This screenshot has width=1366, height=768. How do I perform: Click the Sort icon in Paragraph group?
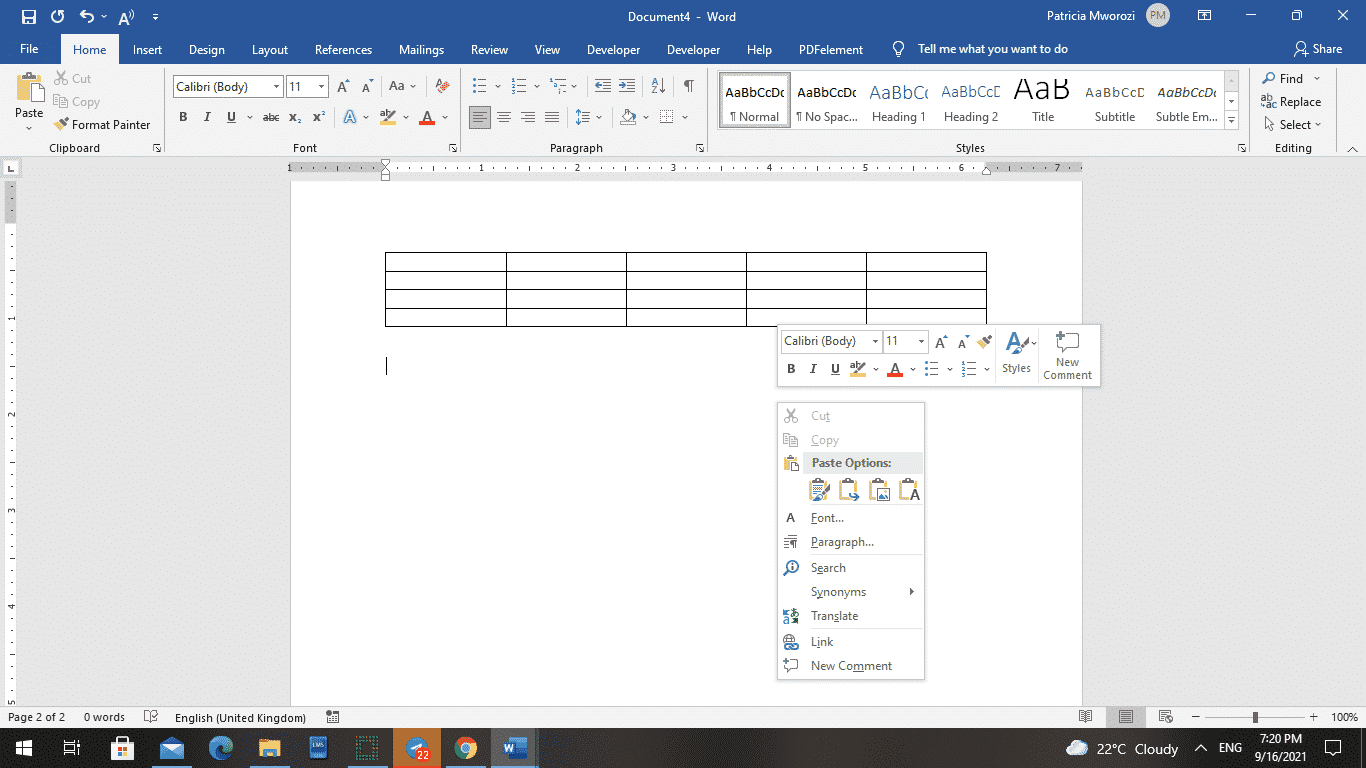tap(657, 86)
